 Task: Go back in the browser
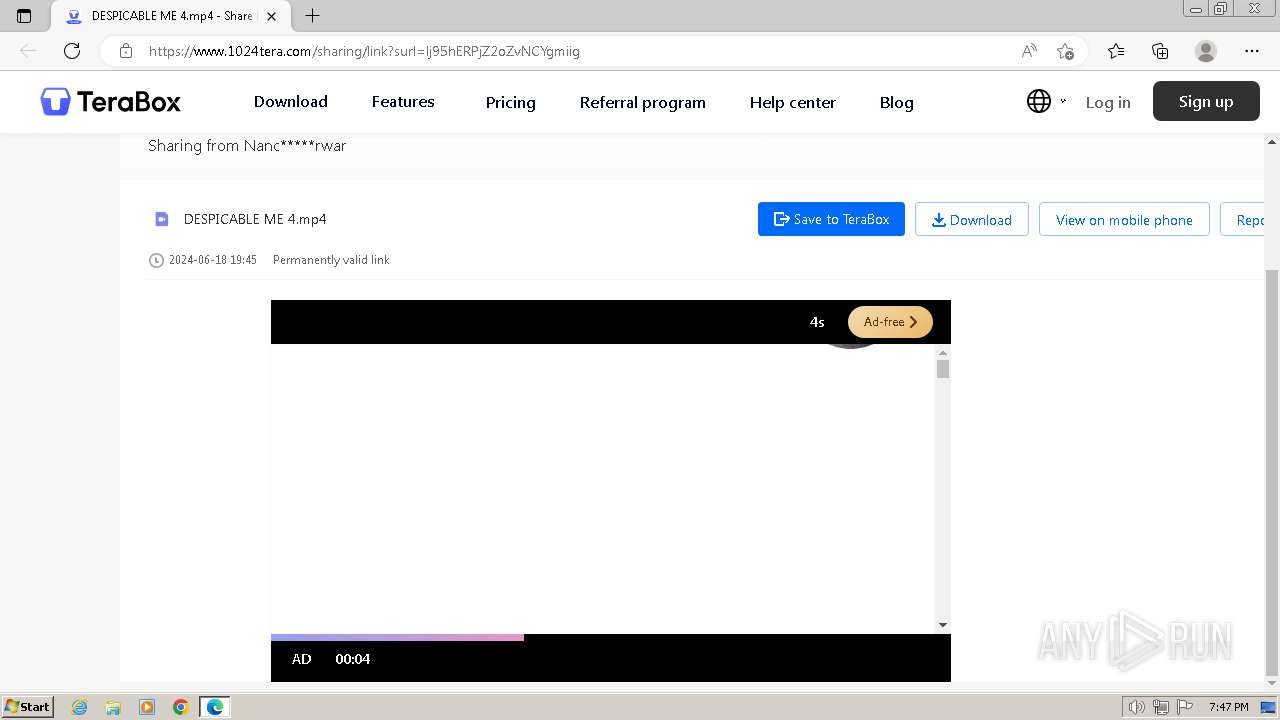point(28,51)
